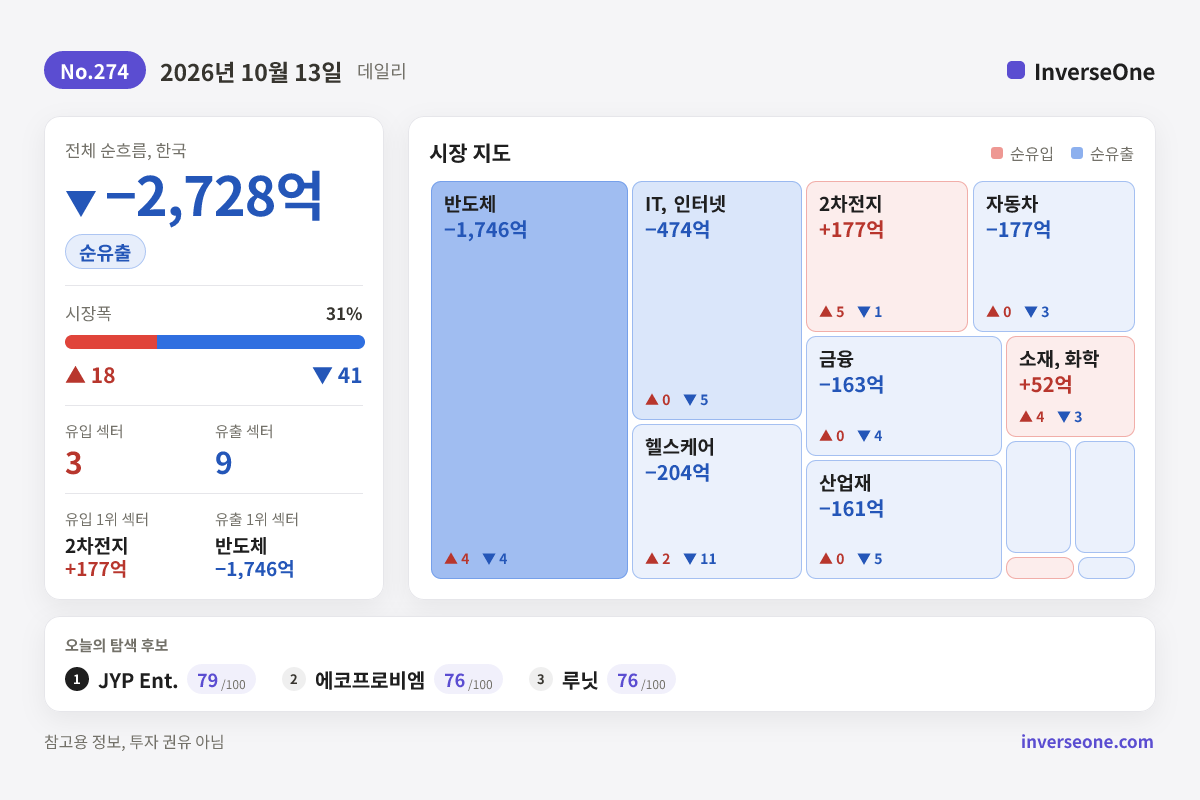
Task: Click the −2,728억 total net flow value
Action: coord(215,196)
